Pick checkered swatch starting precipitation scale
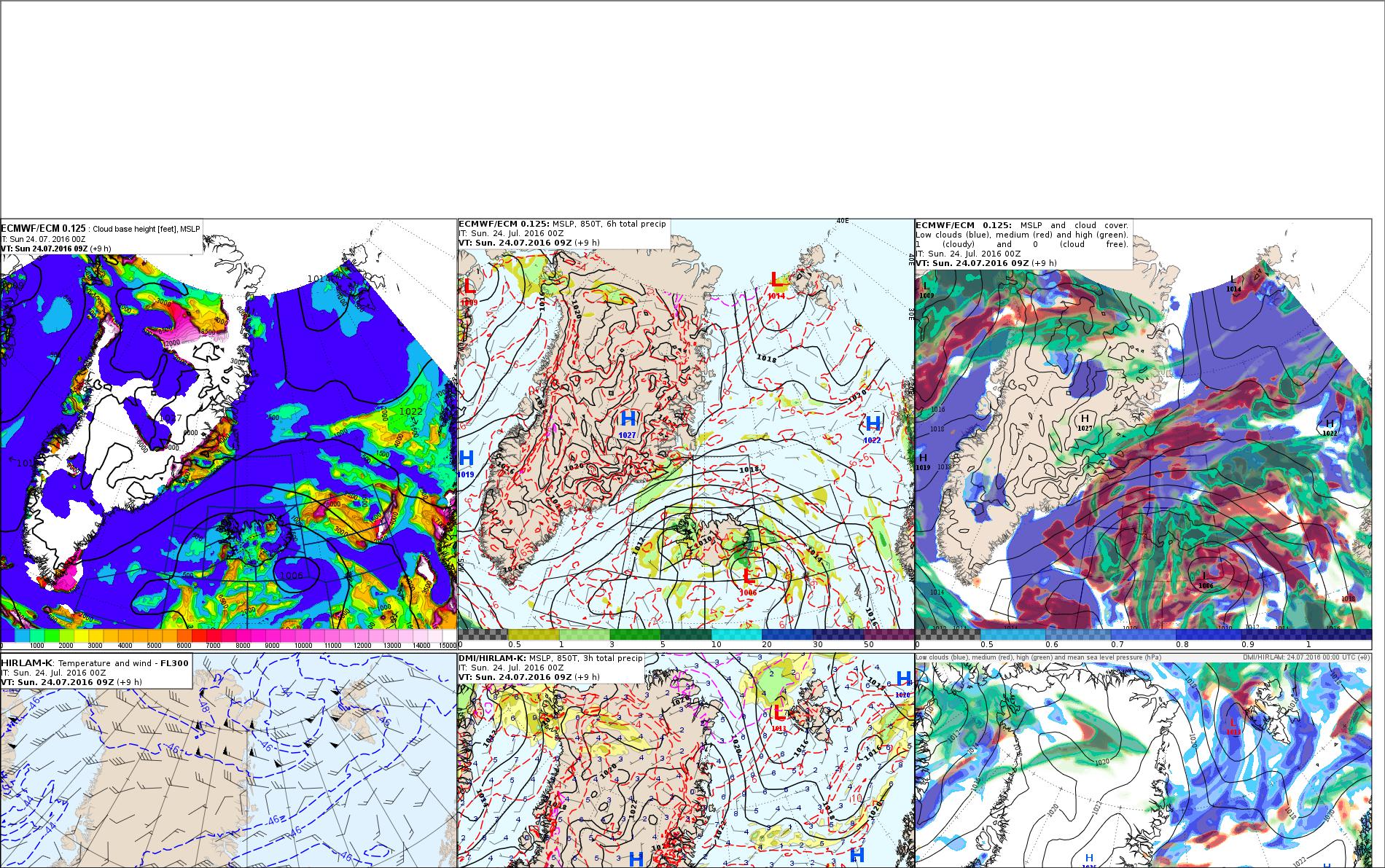 click(x=483, y=635)
